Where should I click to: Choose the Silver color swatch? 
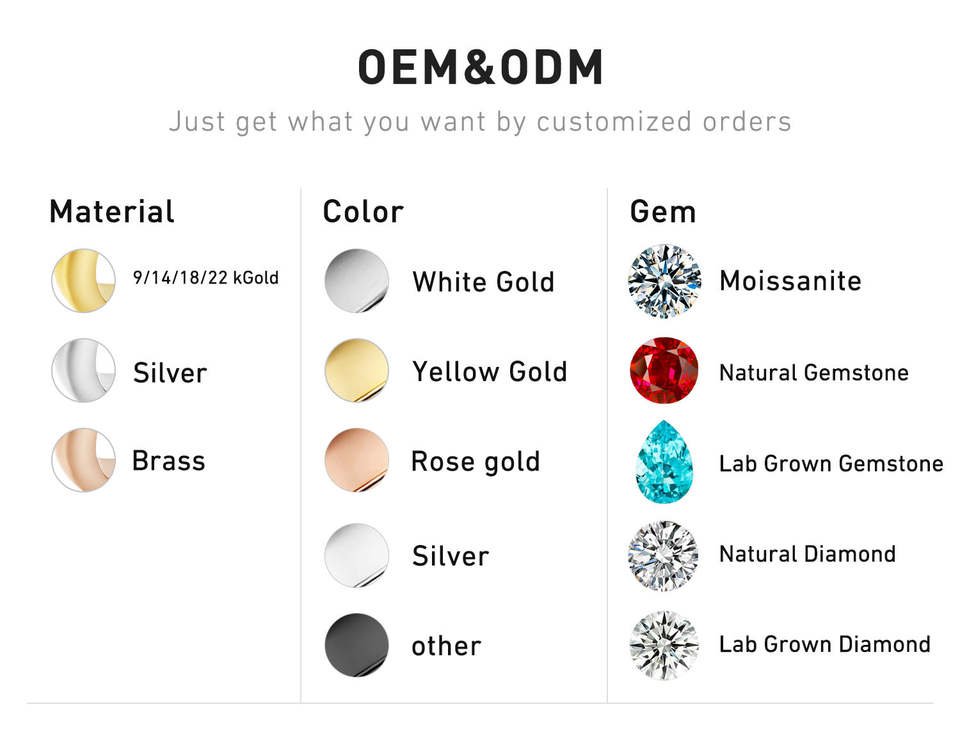pyautogui.click(x=357, y=555)
